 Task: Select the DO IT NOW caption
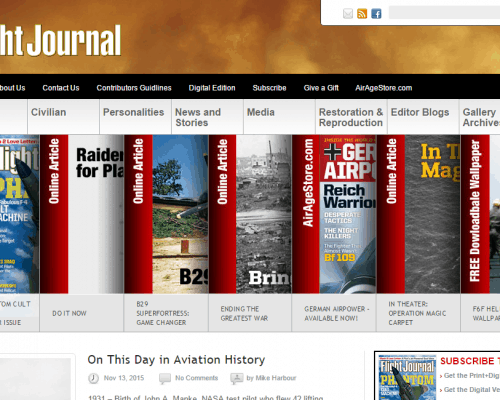click(69, 313)
